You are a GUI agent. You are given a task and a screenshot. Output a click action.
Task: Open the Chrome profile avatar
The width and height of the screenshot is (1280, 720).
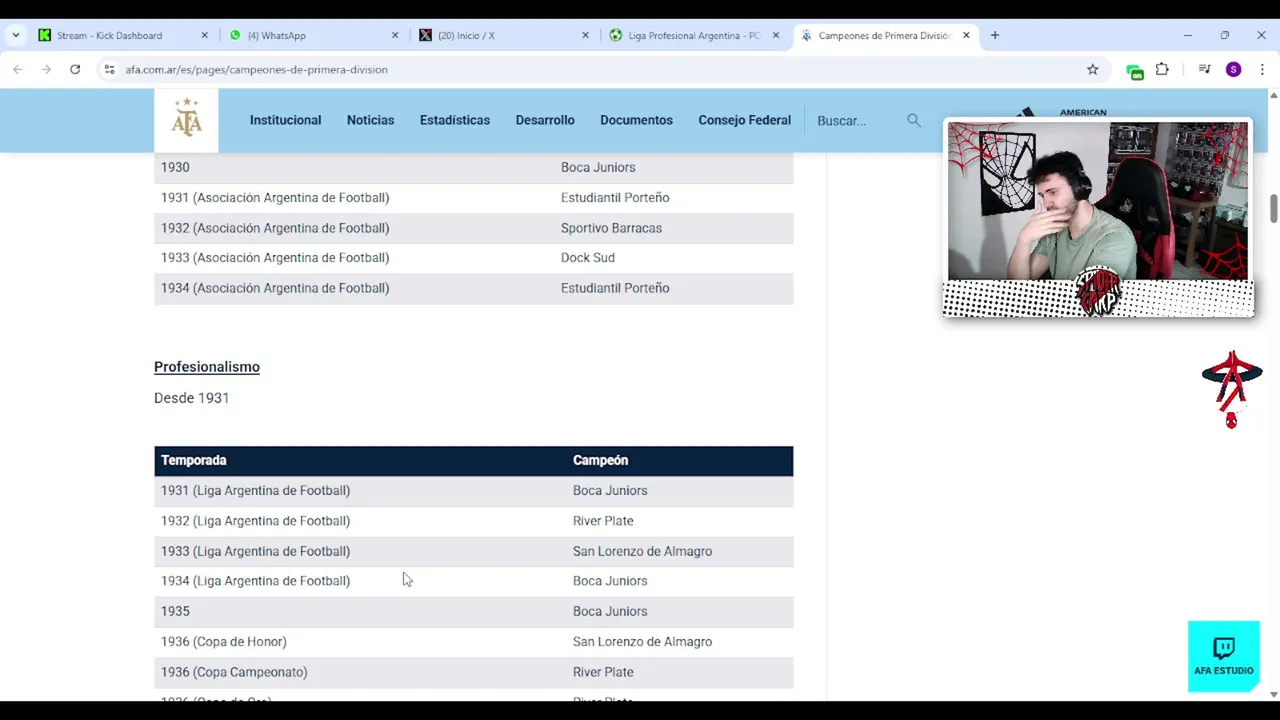coord(1233,69)
